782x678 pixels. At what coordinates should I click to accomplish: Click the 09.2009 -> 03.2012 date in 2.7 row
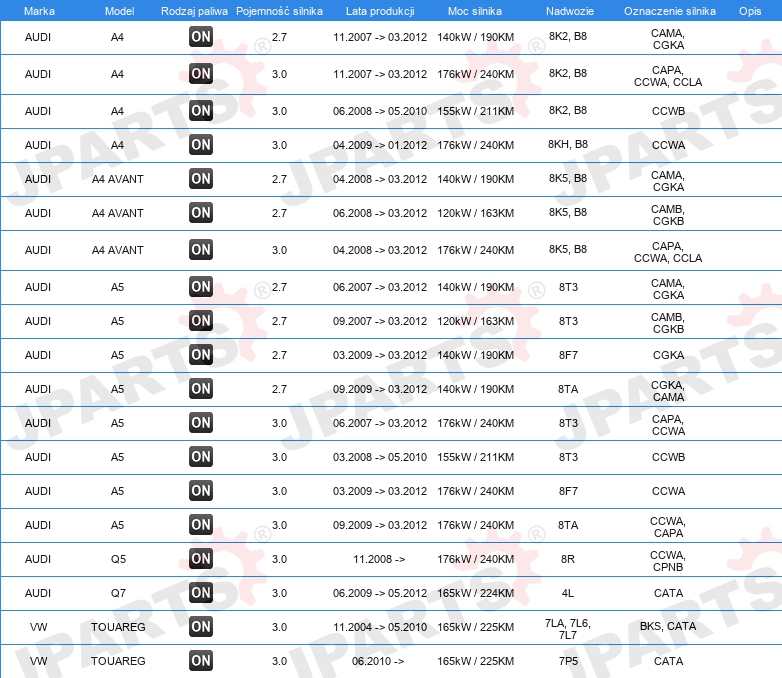(380, 389)
